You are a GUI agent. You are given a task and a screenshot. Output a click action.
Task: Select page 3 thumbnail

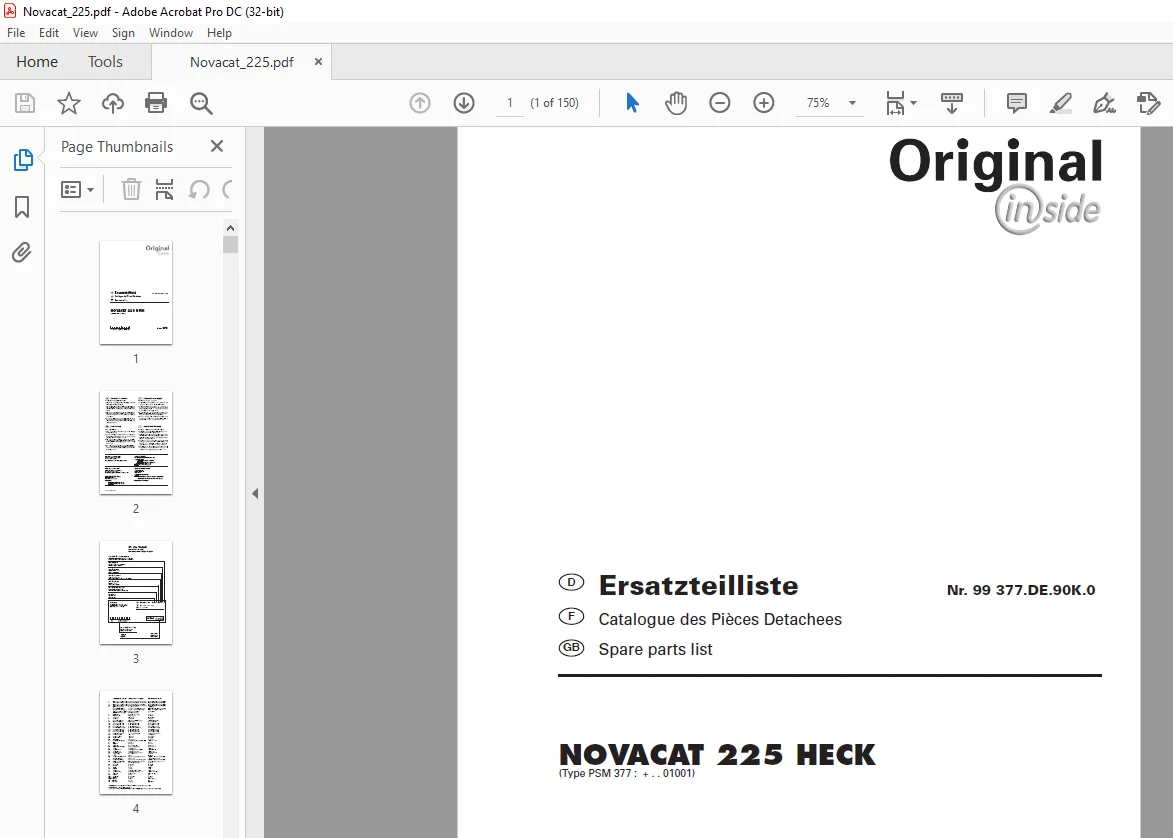136,593
